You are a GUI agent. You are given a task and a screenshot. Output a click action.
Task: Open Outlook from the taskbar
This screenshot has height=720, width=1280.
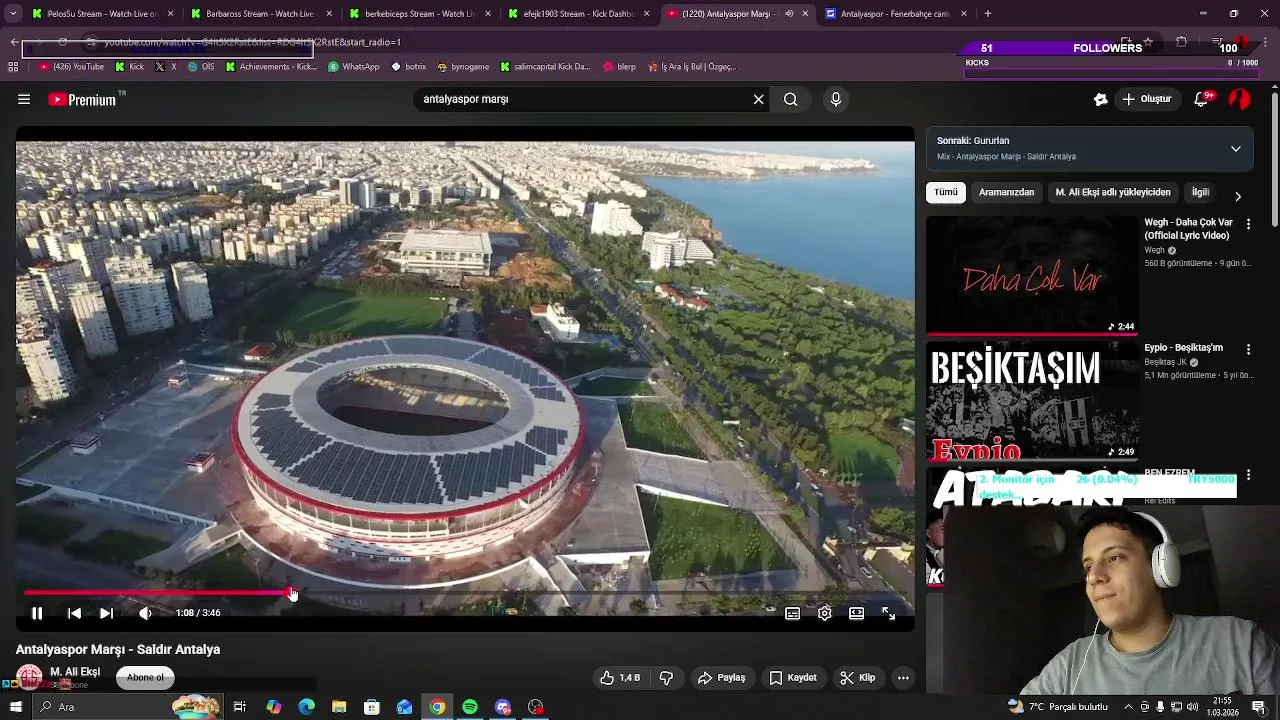pos(404,707)
